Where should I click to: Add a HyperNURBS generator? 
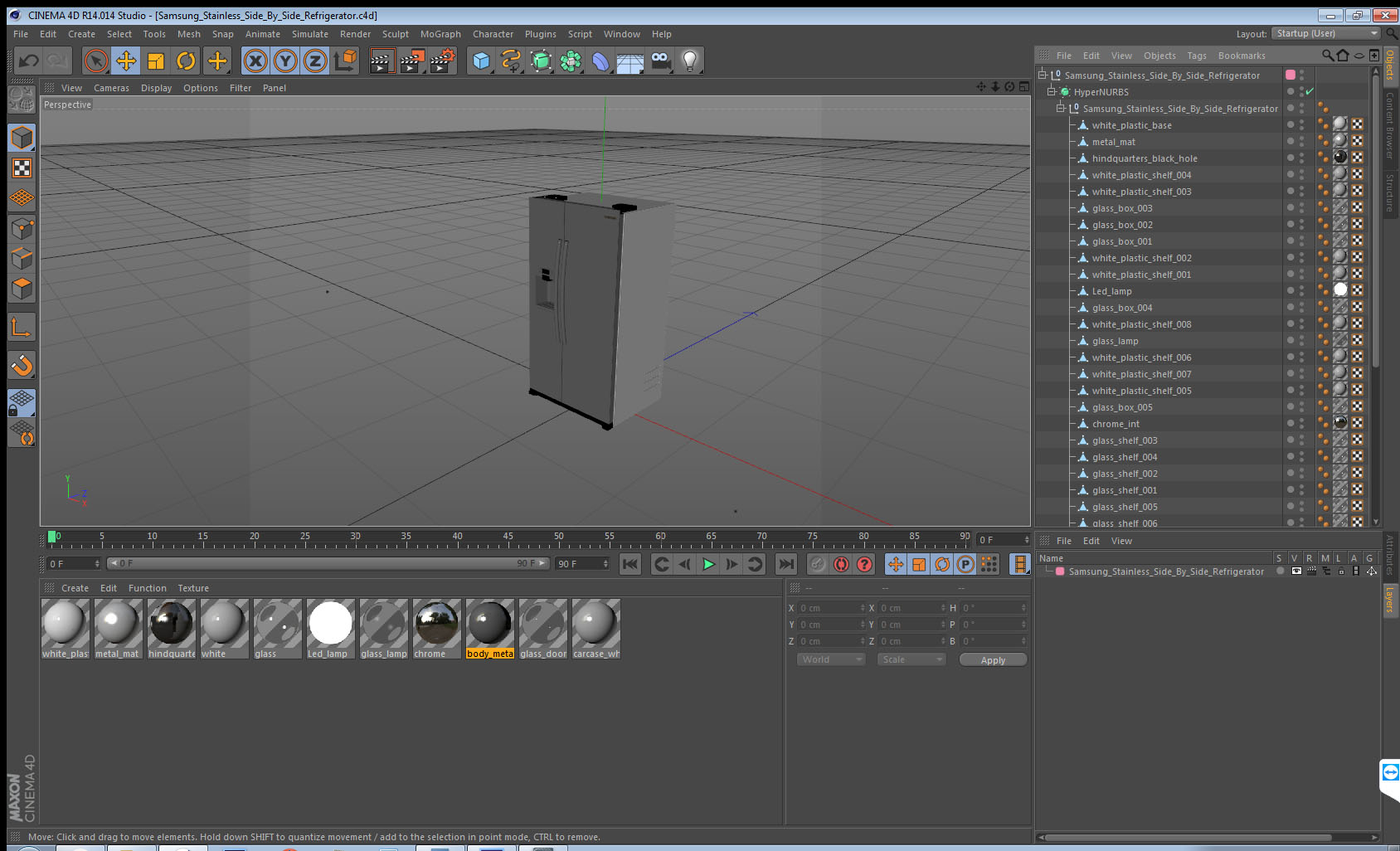click(541, 61)
